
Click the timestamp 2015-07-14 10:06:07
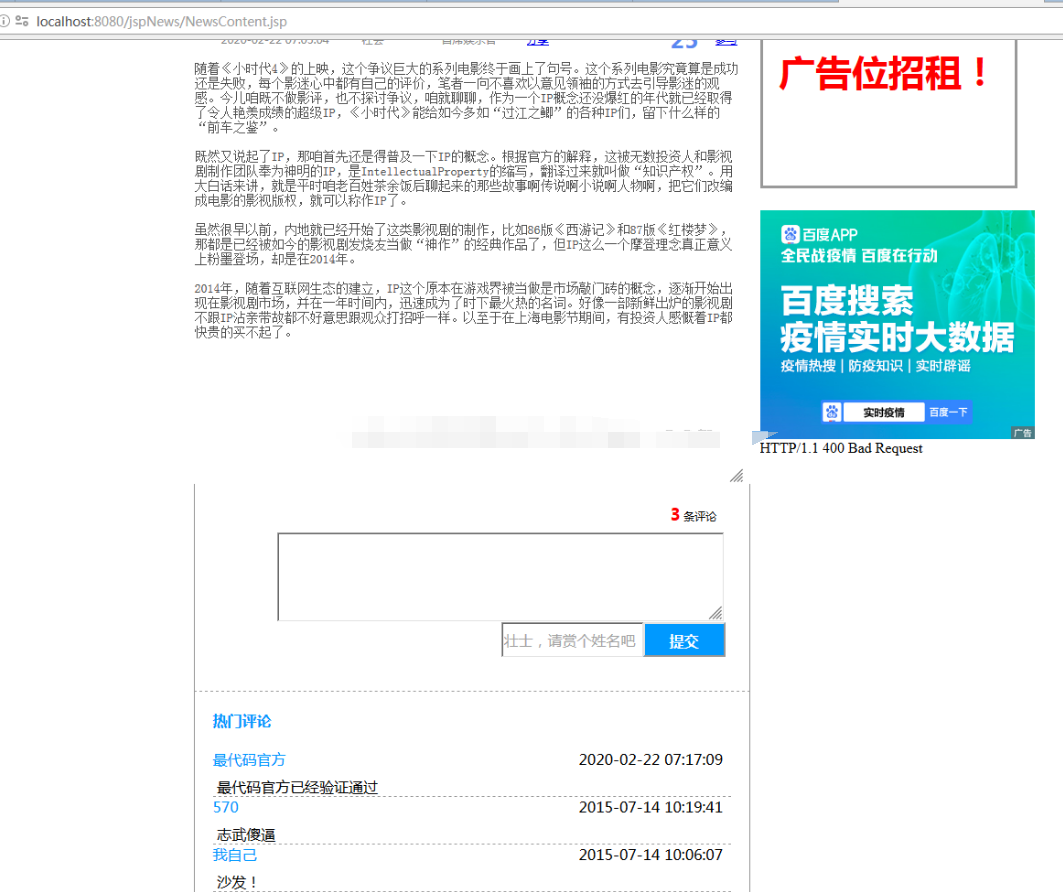pos(651,855)
